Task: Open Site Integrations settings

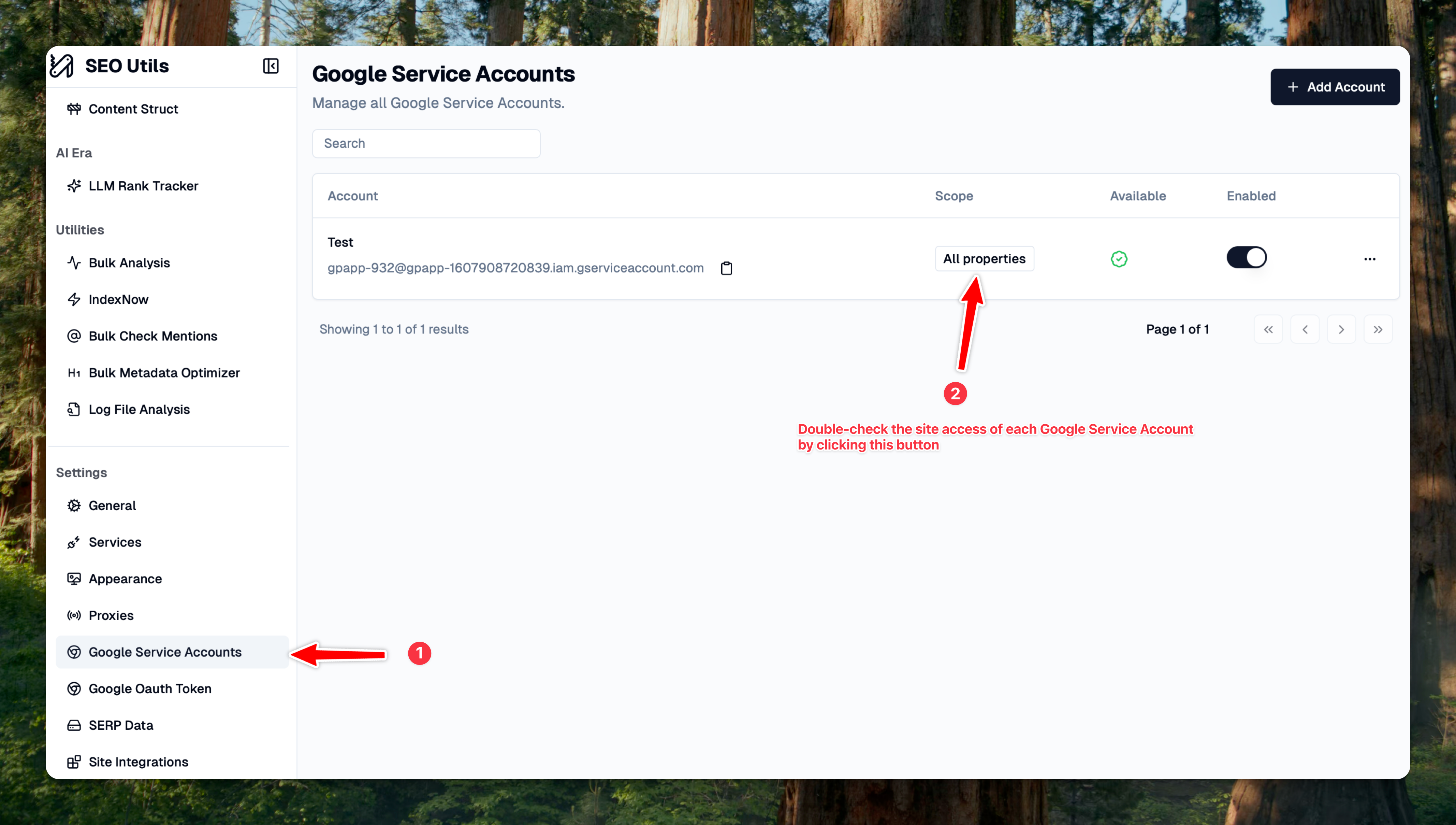Action: pyautogui.click(x=138, y=762)
